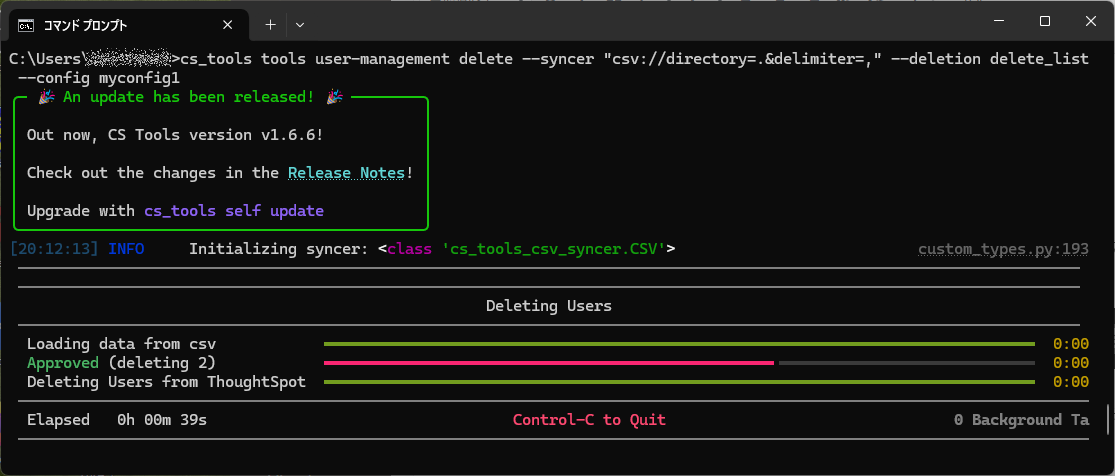The width and height of the screenshot is (1115, 476).
Task: Open the Release Notes link
Action: click(346, 173)
